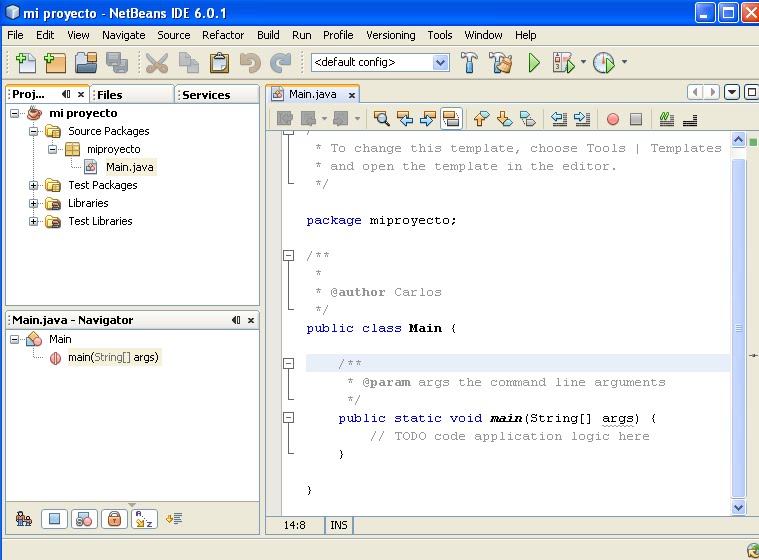Viewport: 759px width, 560px height.
Task: Click the Shift Line Right icon
Action: coord(582,119)
